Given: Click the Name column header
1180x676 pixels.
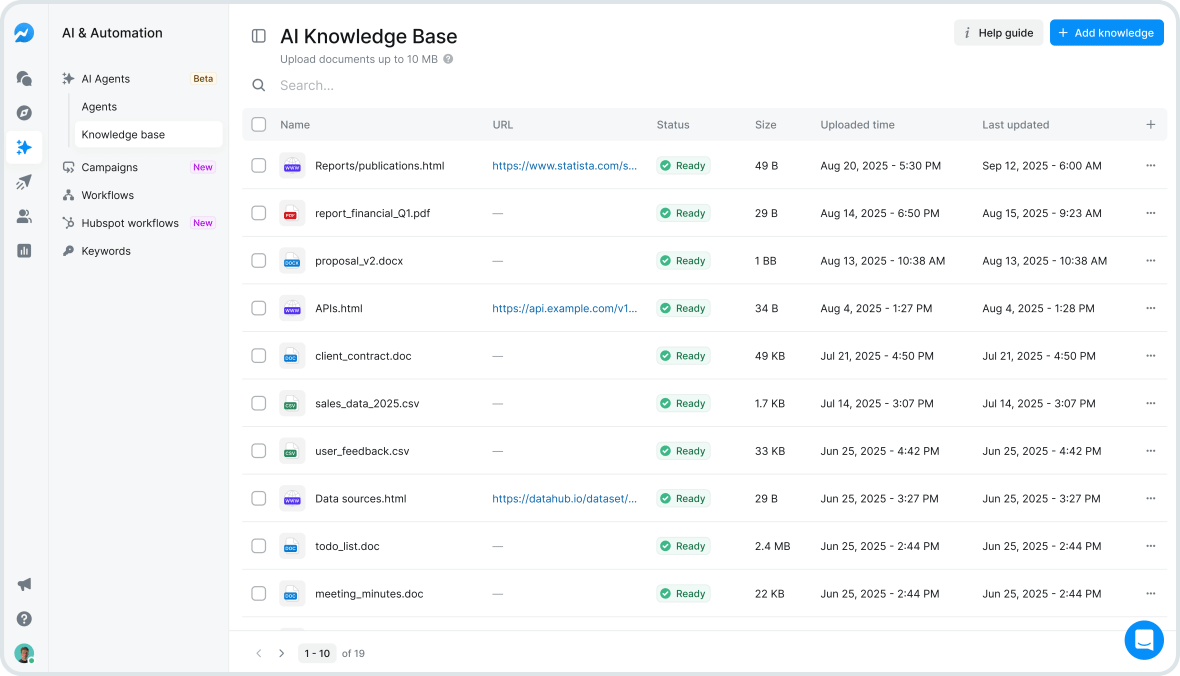Looking at the screenshot, I should click(295, 125).
